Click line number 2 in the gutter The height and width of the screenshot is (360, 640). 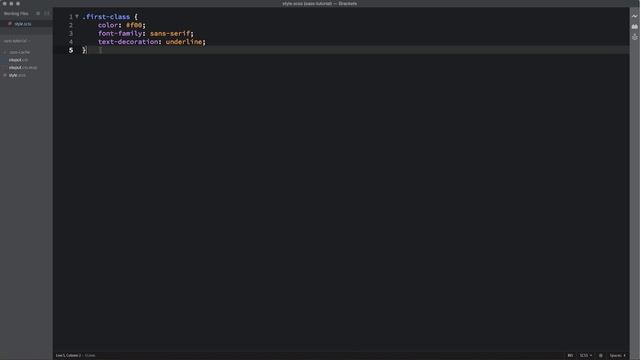[71, 25]
